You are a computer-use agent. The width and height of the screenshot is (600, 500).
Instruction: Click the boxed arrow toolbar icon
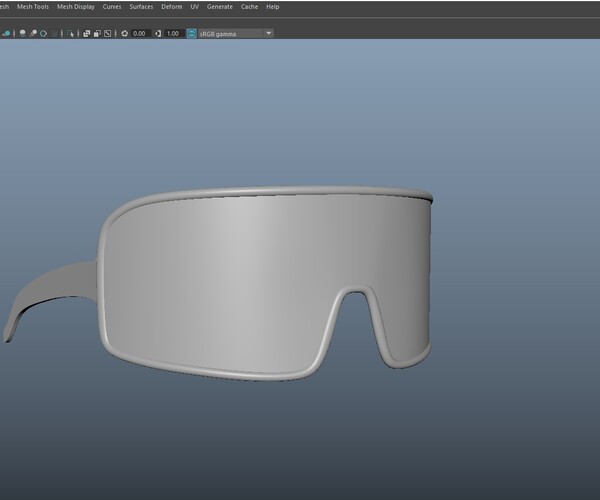(x=108, y=34)
